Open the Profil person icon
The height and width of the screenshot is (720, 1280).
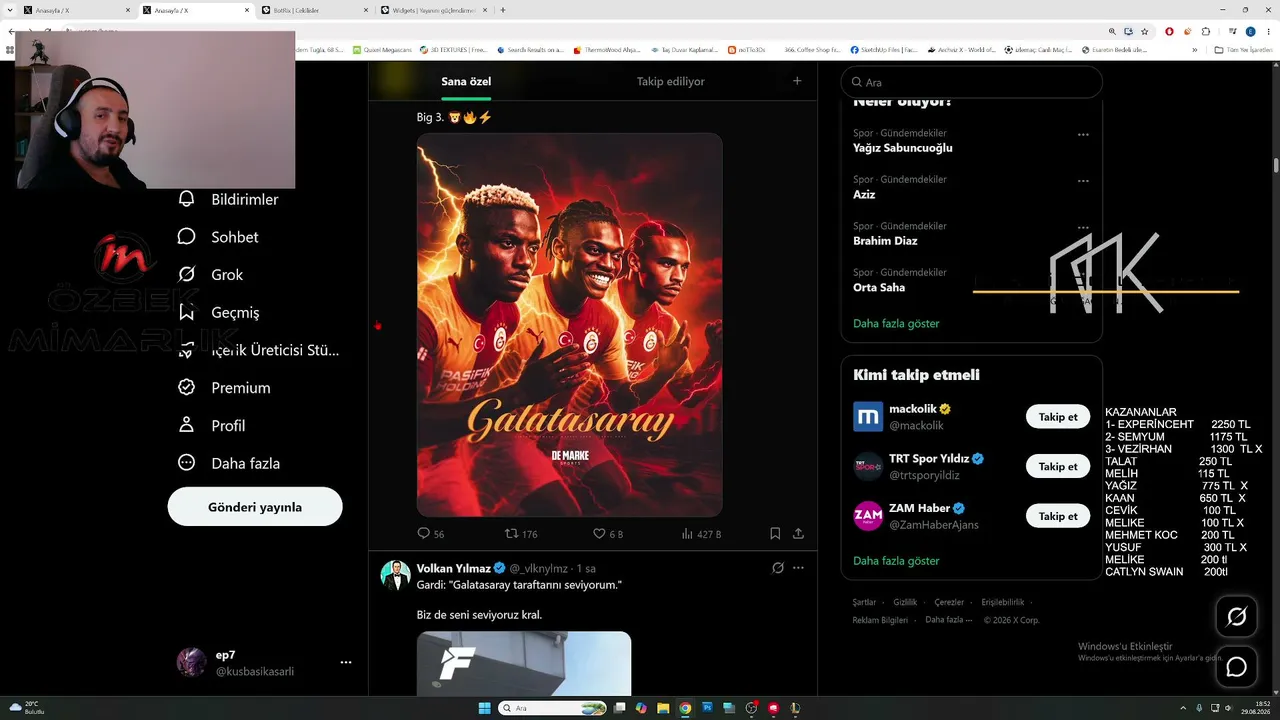click(186, 425)
